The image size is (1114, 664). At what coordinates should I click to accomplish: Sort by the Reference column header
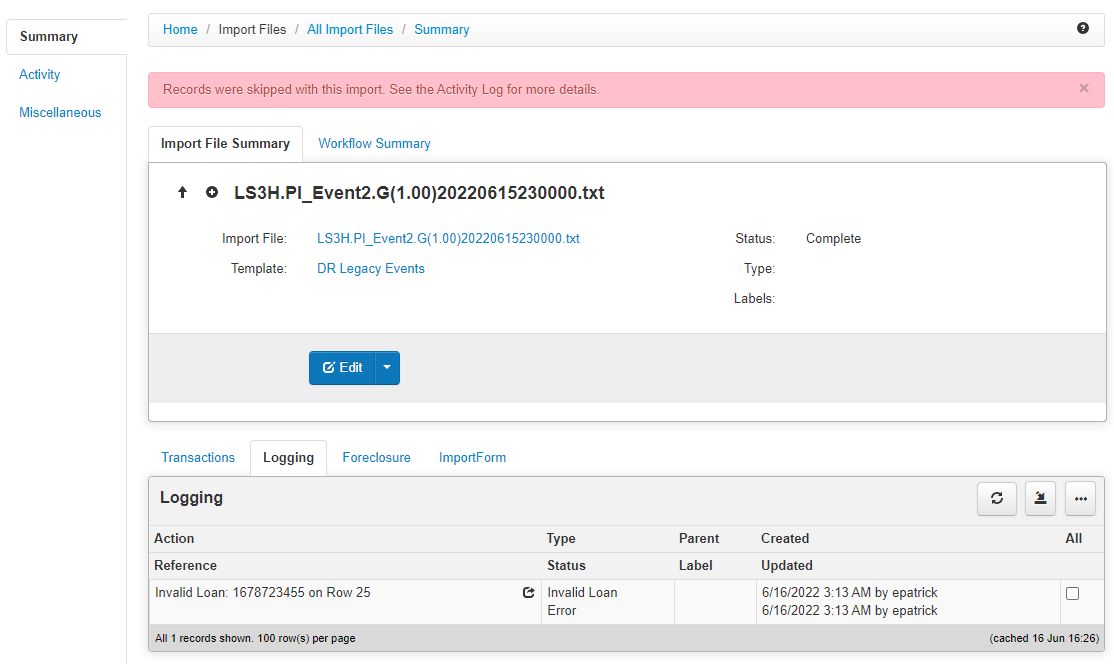coord(185,565)
